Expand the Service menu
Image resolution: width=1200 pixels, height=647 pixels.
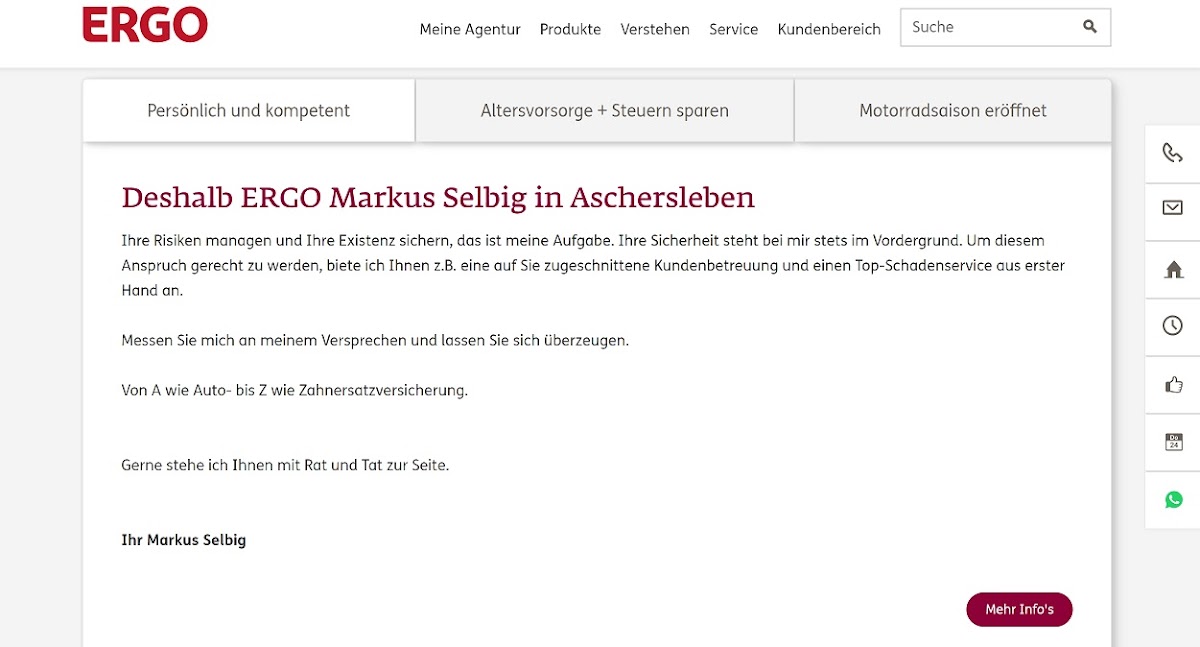tap(733, 29)
